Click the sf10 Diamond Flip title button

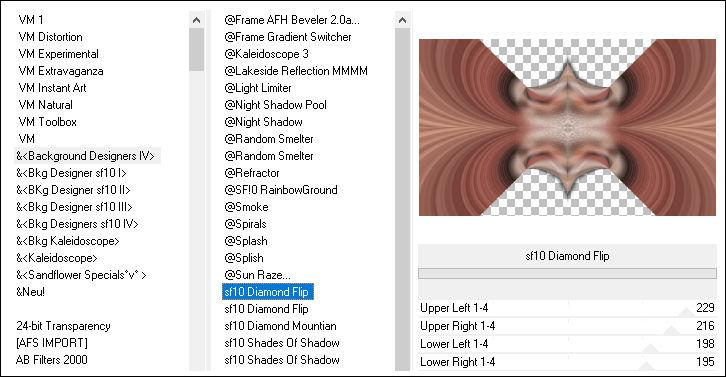(x=567, y=256)
